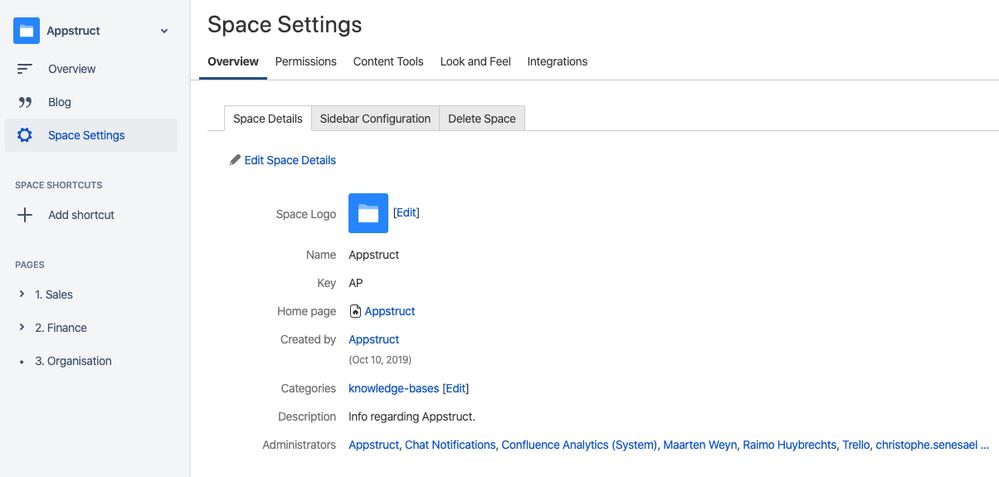The height and width of the screenshot is (477, 999).
Task: Open Raimo Huybrechts administrator link
Action: click(x=789, y=445)
